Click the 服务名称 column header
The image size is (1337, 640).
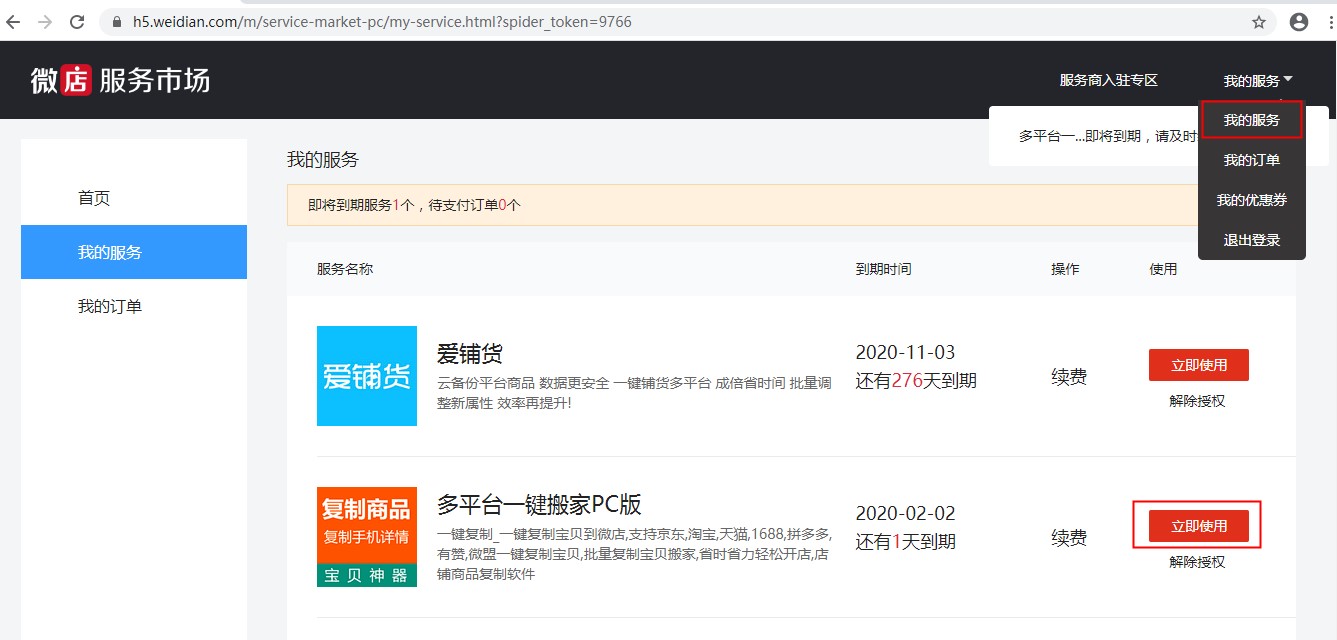pos(345,269)
